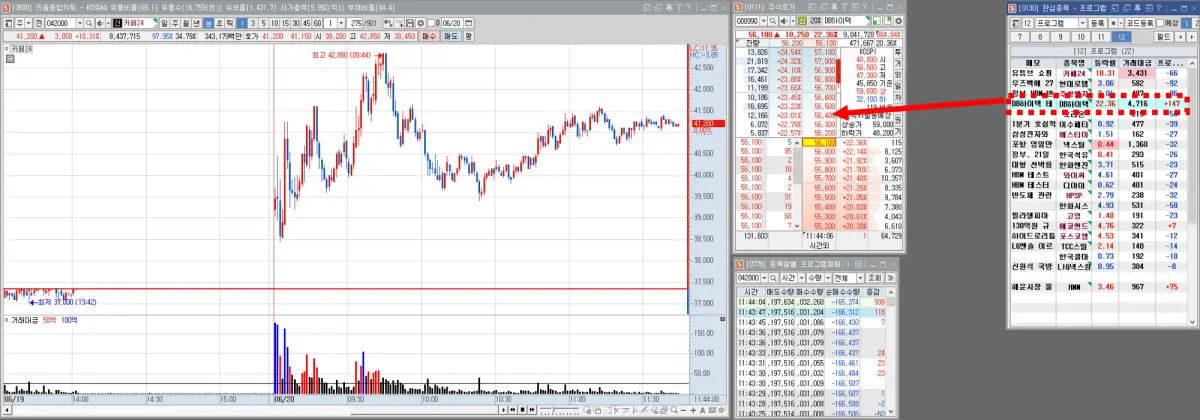Switch to group tab 8 in 관심종목
The width and height of the screenshot is (1200, 420).
1040,37
